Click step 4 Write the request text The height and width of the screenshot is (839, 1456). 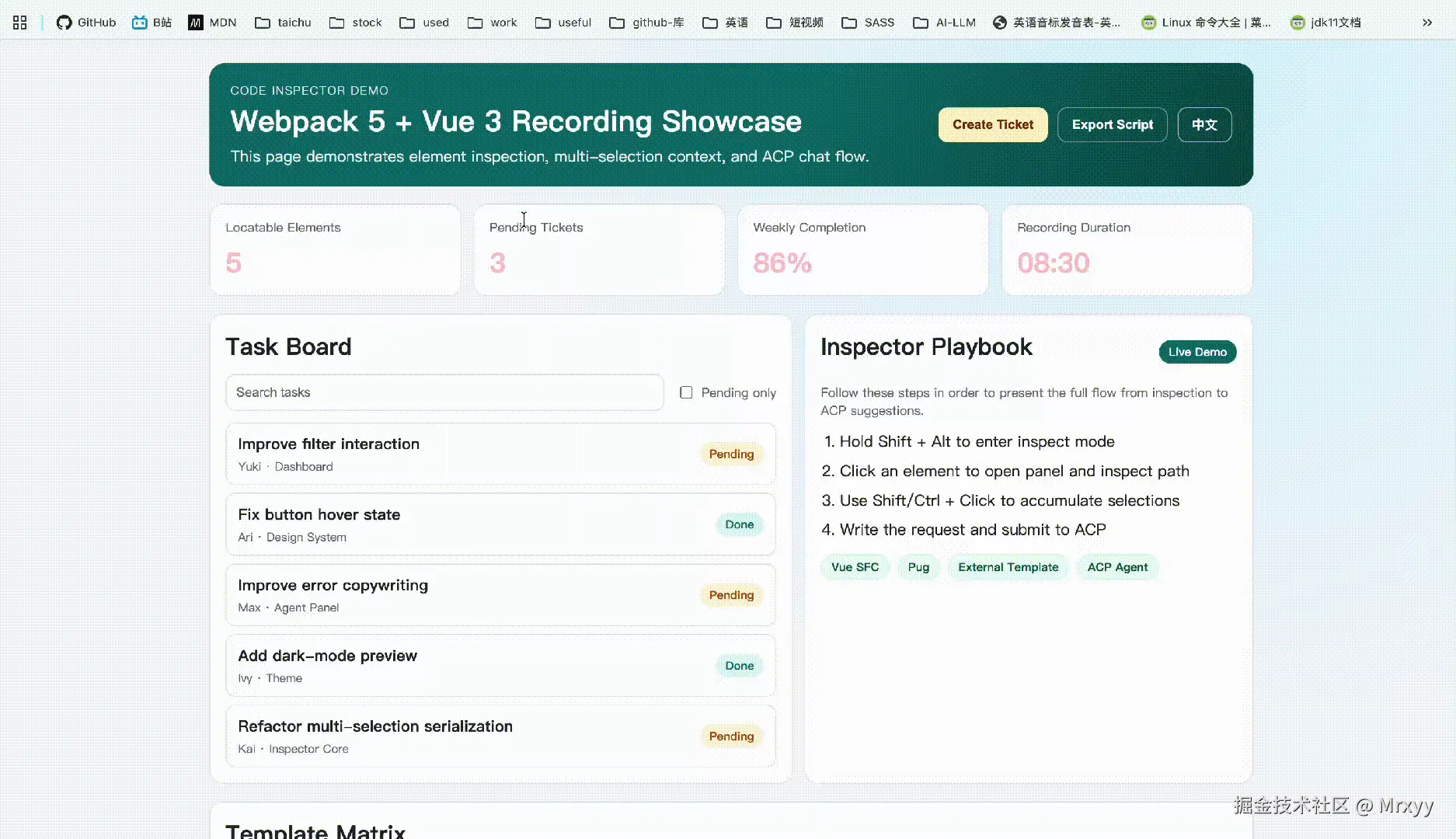[x=973, y=530]
